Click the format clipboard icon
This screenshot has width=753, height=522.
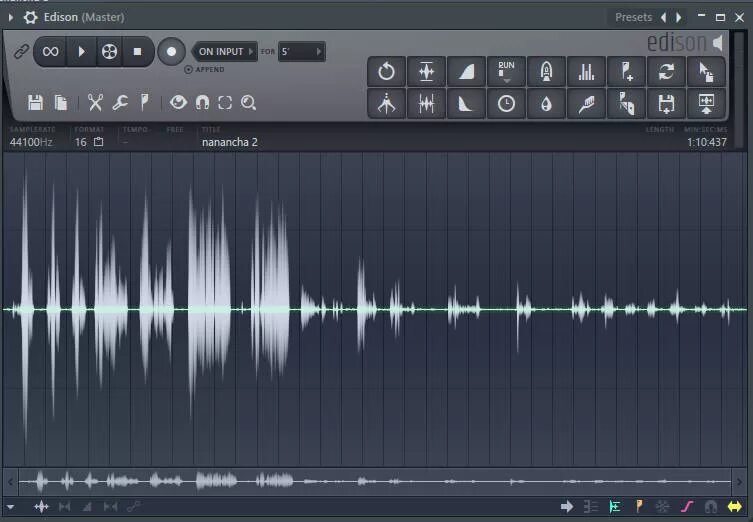[98, 142]
